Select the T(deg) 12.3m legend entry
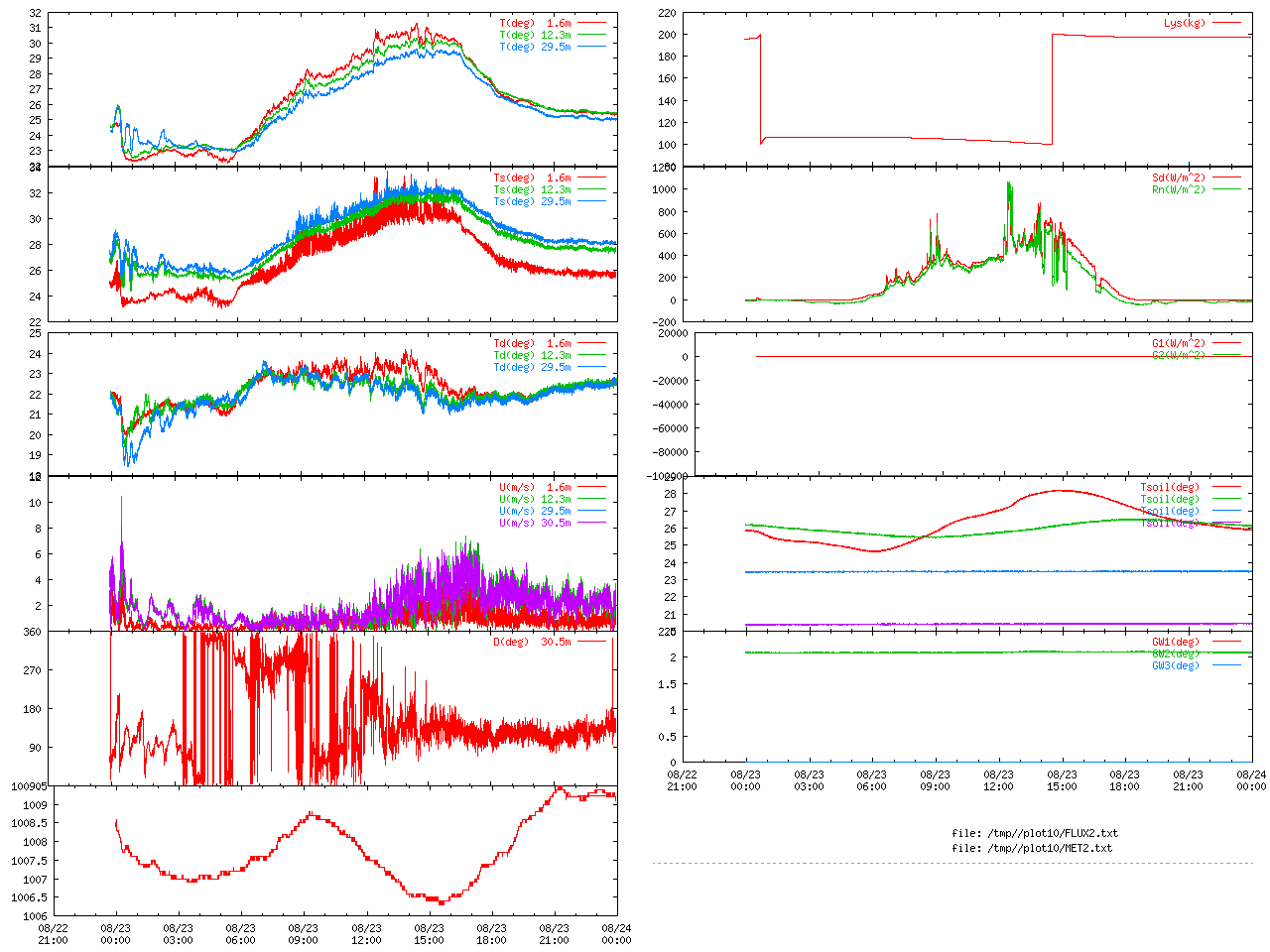The height and width of the screenshot is (952, 1270). point(536,35)
